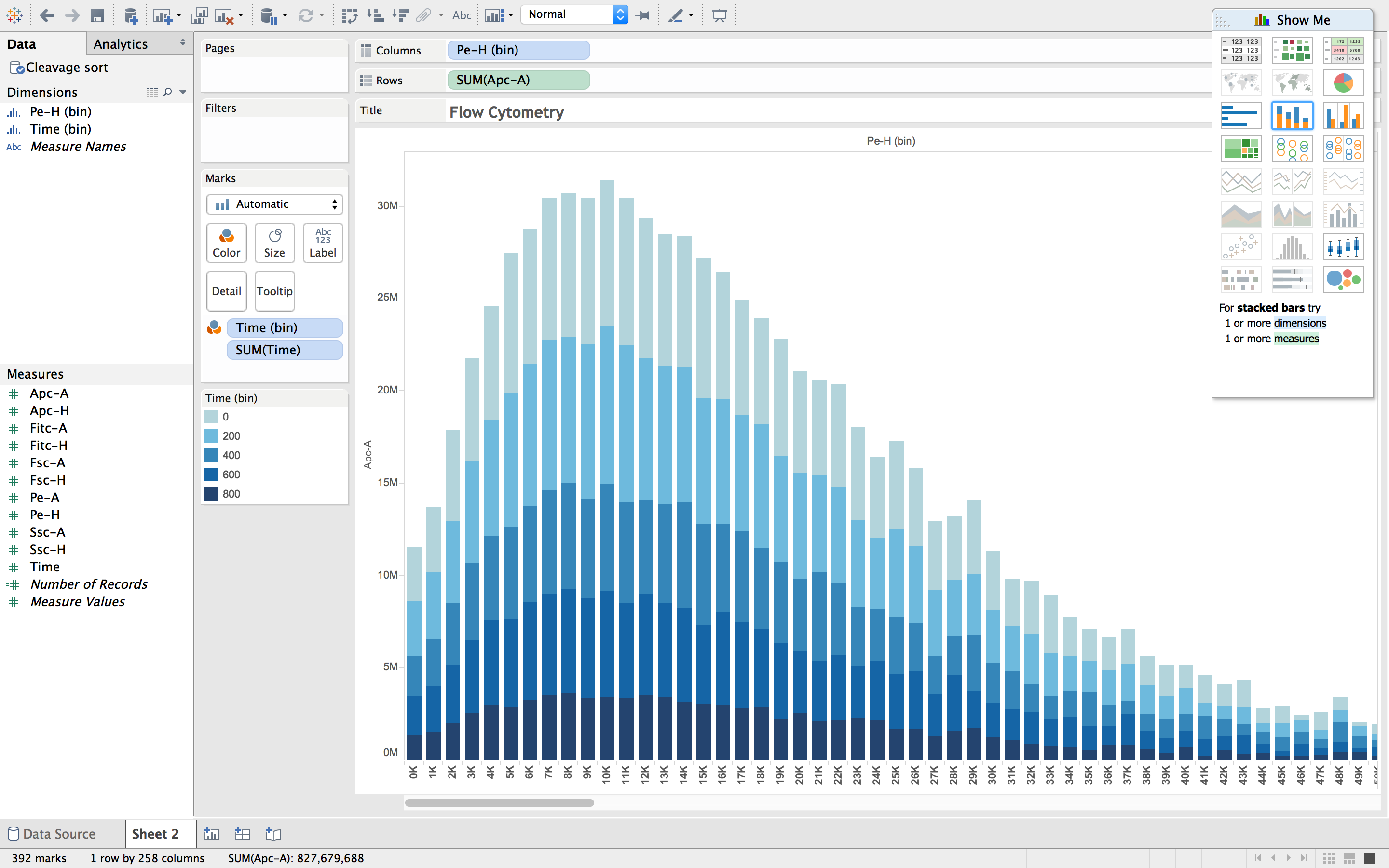This screenshot has height=868, width=1389.
Task: Choose packed bubbles in Show Me
Action: 1343,280
